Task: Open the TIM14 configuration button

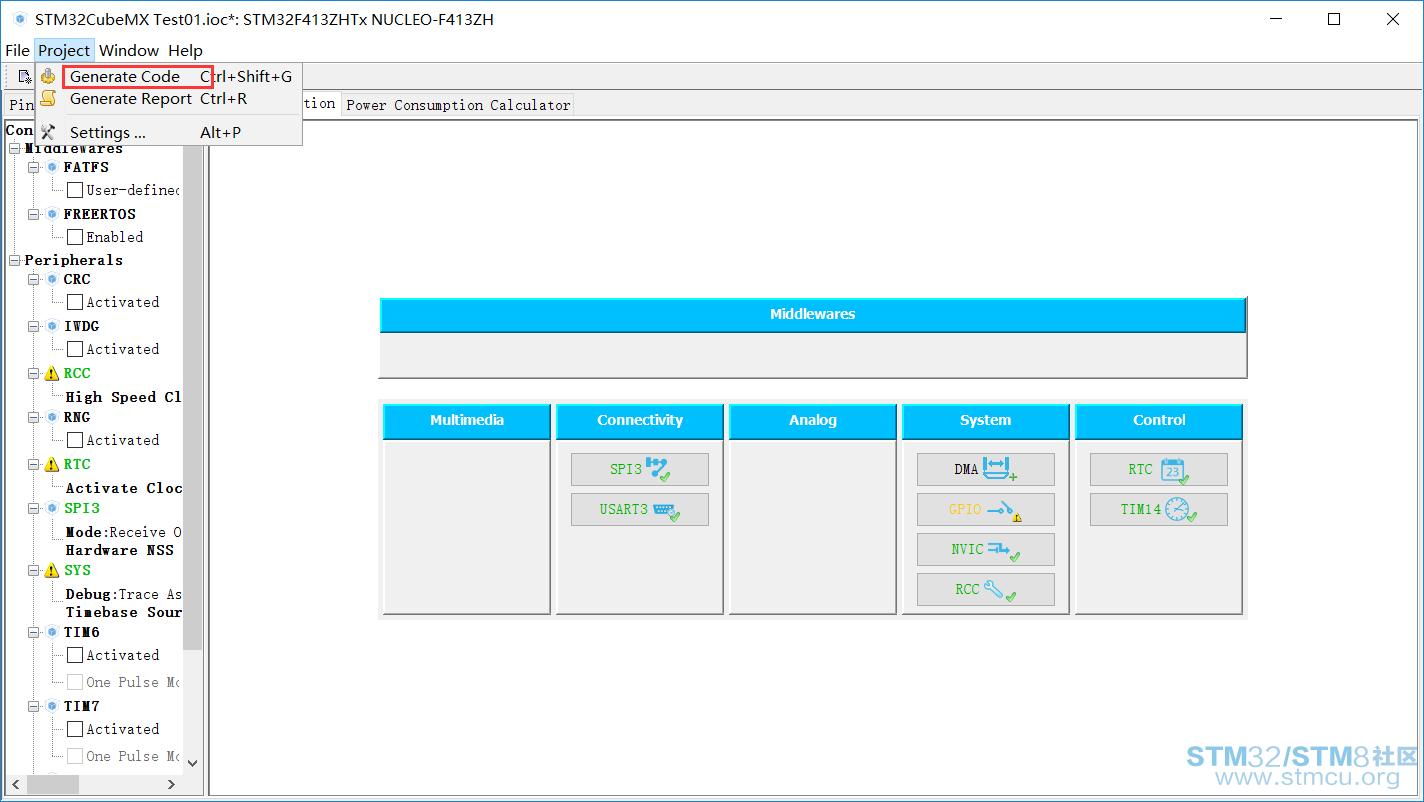Action: [x=1159, y=509]
